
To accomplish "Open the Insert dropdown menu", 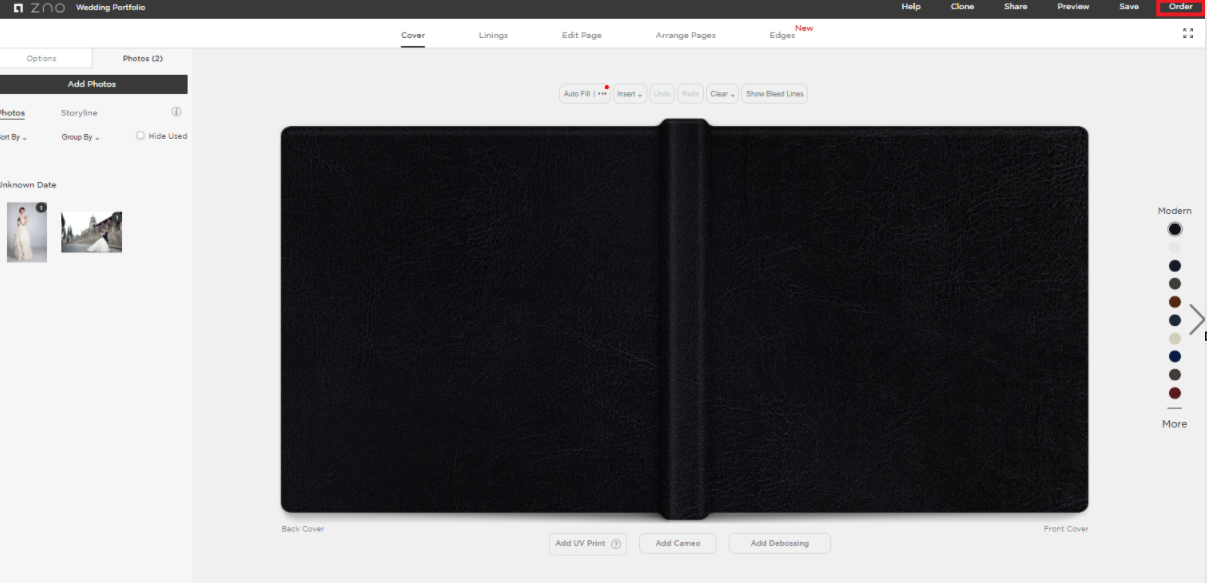I will 629,94.
